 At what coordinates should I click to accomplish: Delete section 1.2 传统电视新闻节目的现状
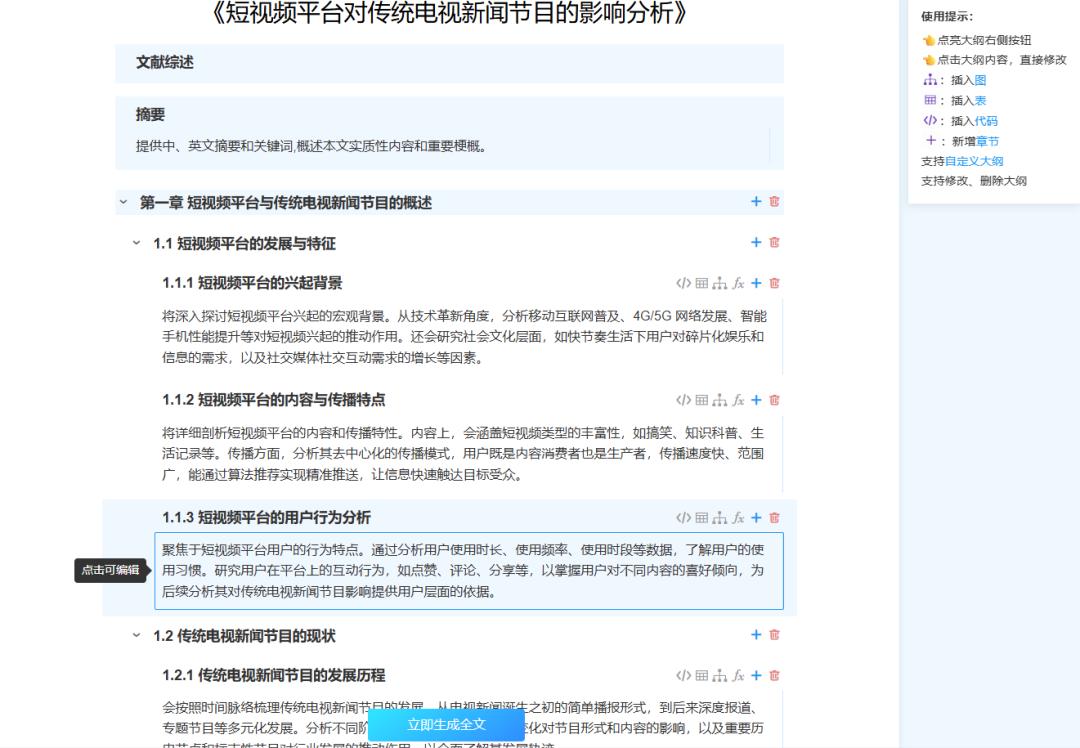point(774,635)
